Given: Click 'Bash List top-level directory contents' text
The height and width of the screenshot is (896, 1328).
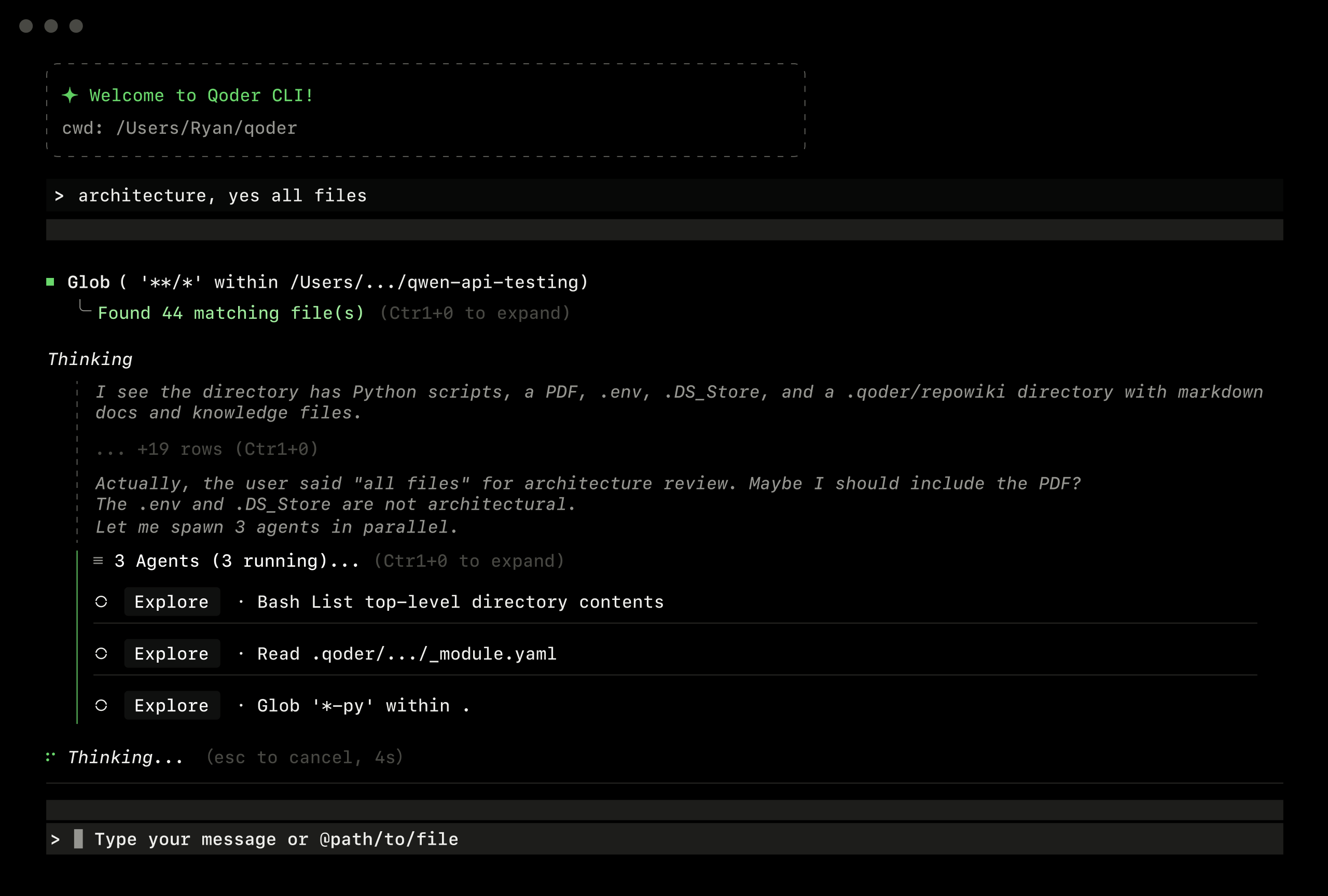Looking at the screenshot, I should pos(461,602).
